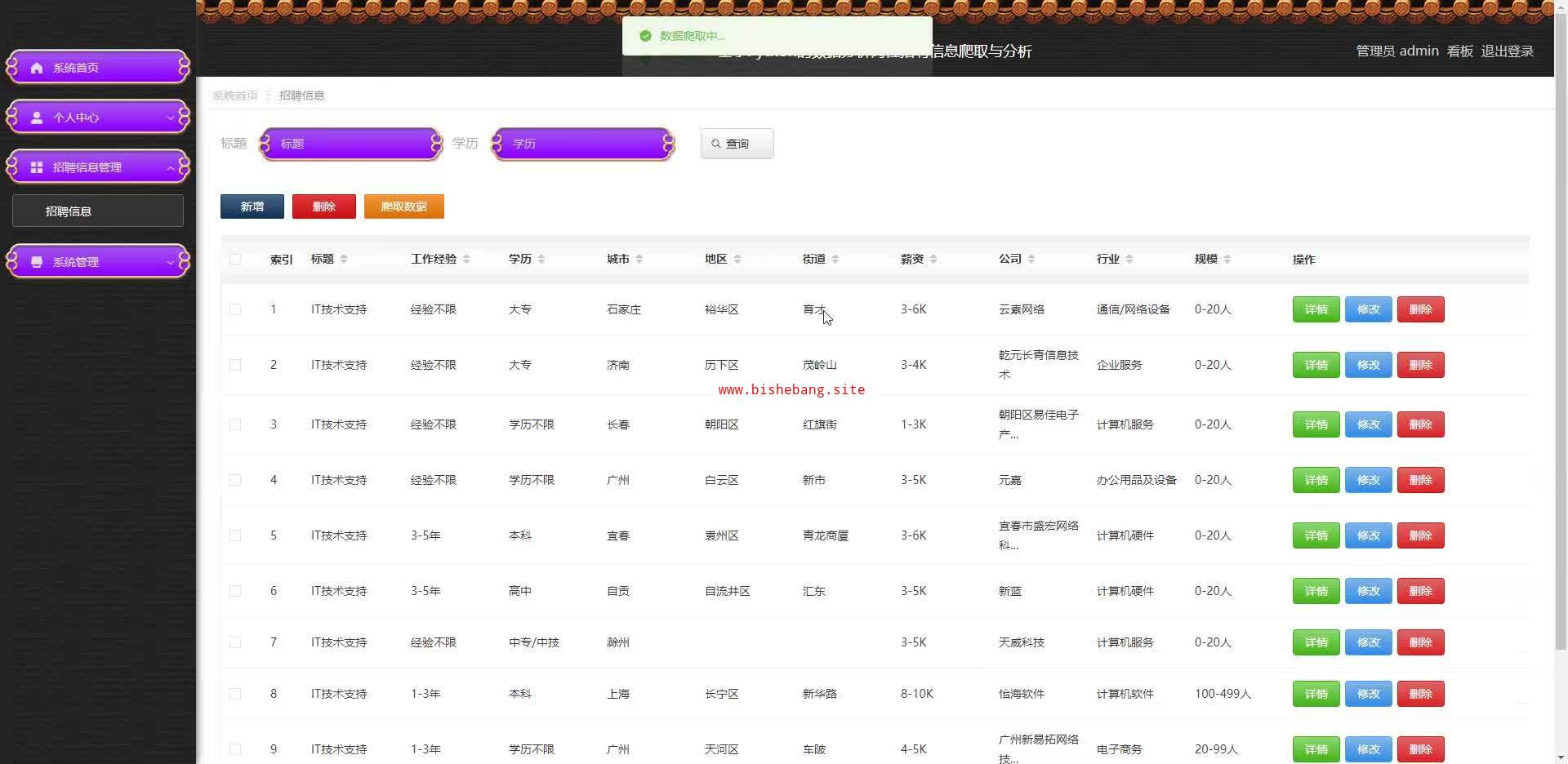Screen dimensions: 1568x764
Task: Click the vertical page scrollbar
Action: 1561,326
